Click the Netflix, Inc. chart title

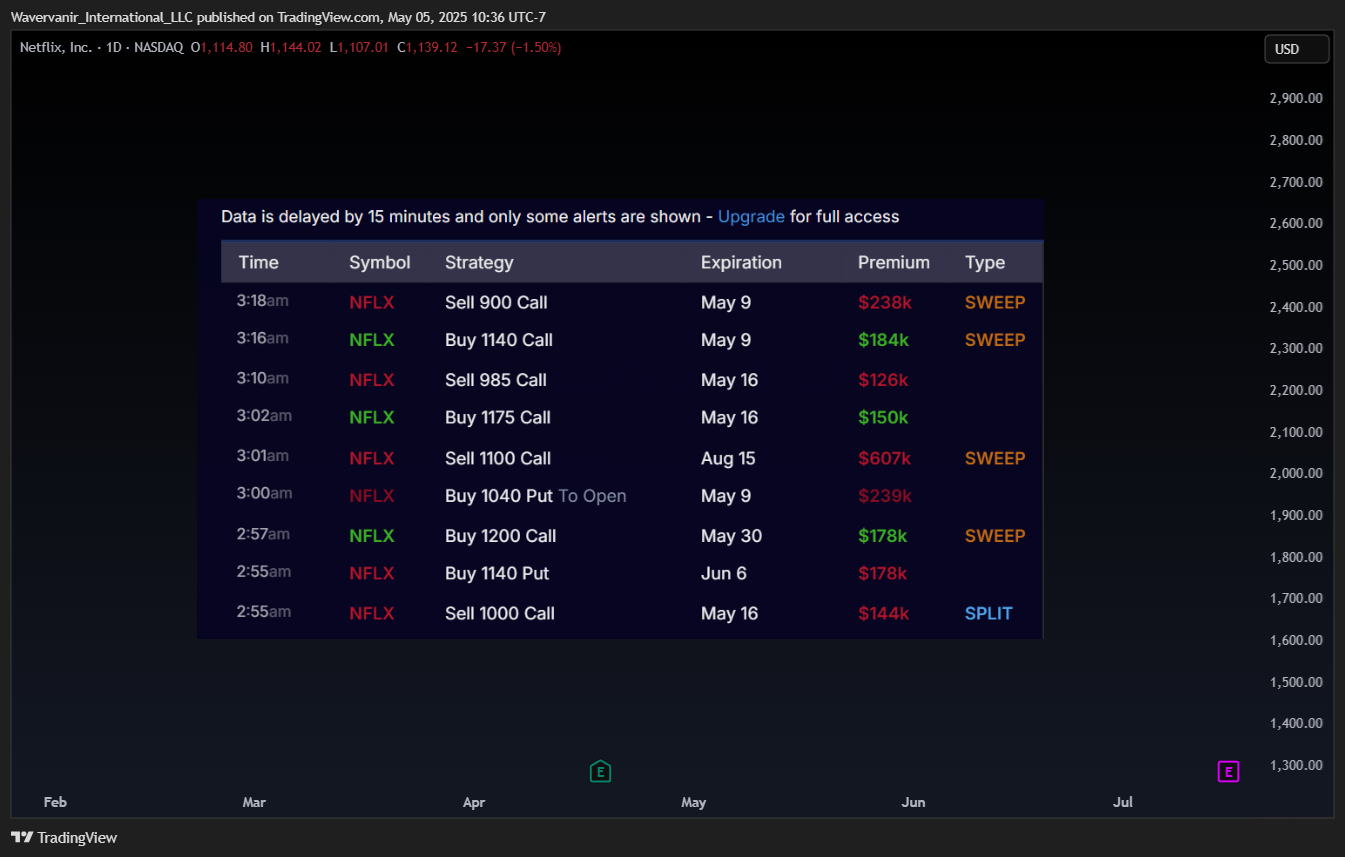click(55, 47)
